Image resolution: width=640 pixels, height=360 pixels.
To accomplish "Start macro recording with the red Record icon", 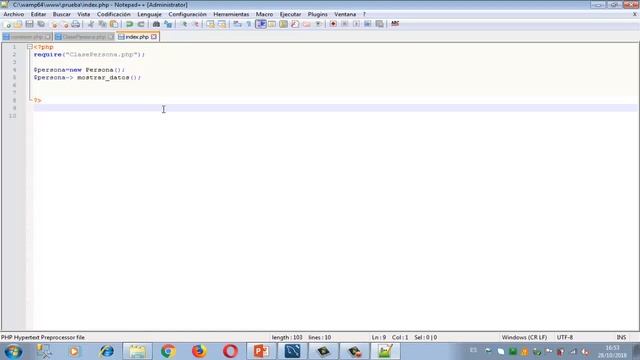I will coord(333,24).
